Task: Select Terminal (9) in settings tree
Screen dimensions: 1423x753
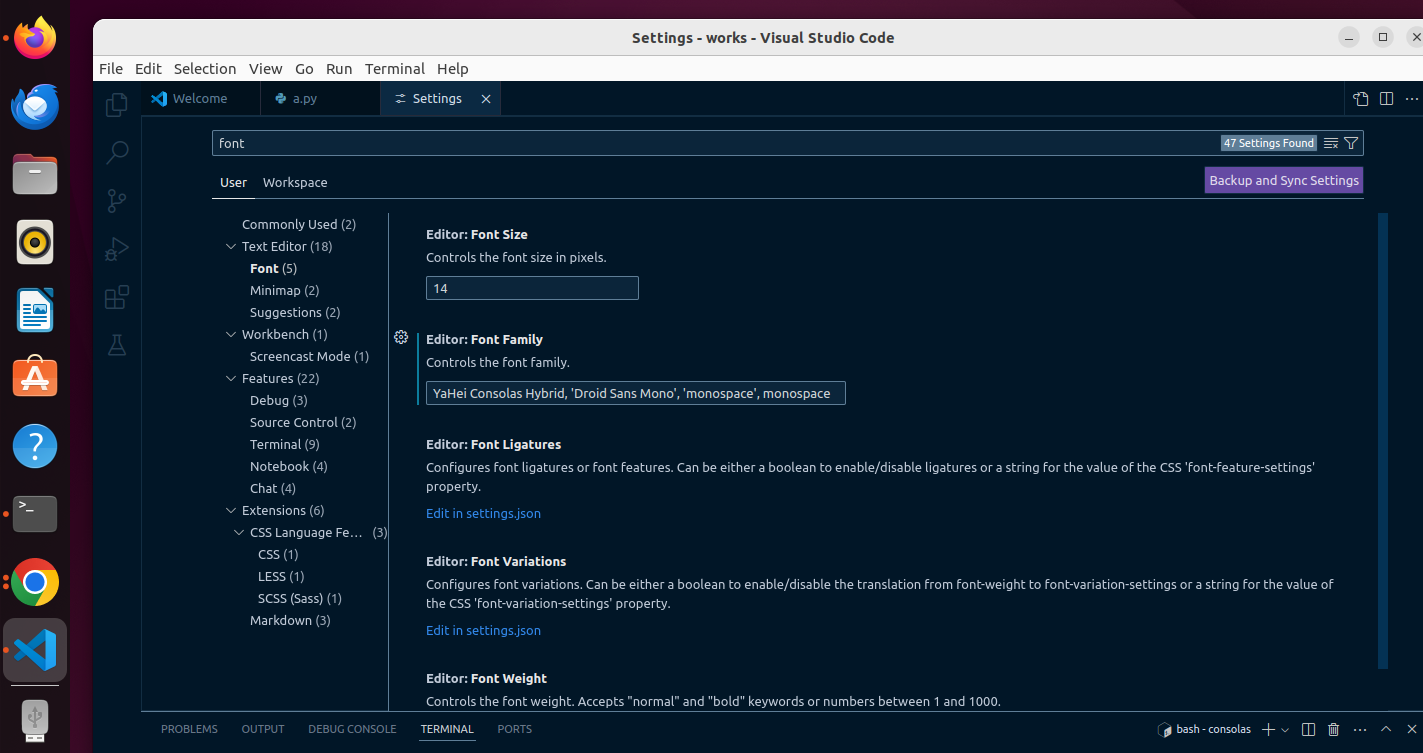Action: tap(285, 445)
